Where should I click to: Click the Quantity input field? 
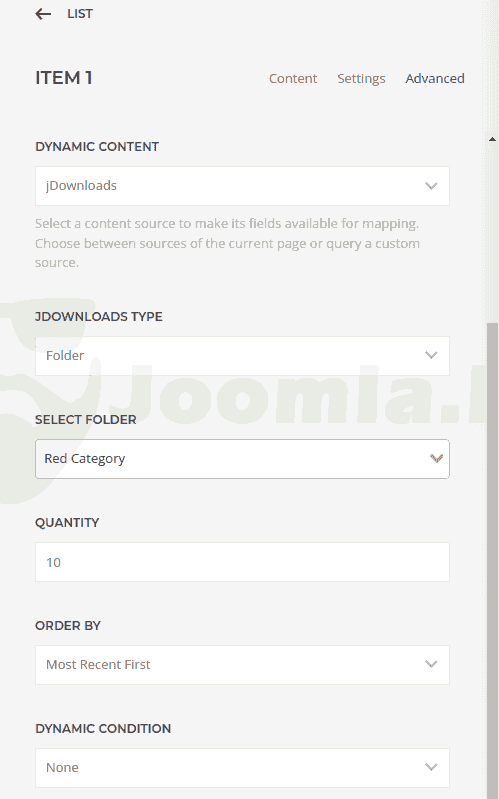tap(242, 562)
